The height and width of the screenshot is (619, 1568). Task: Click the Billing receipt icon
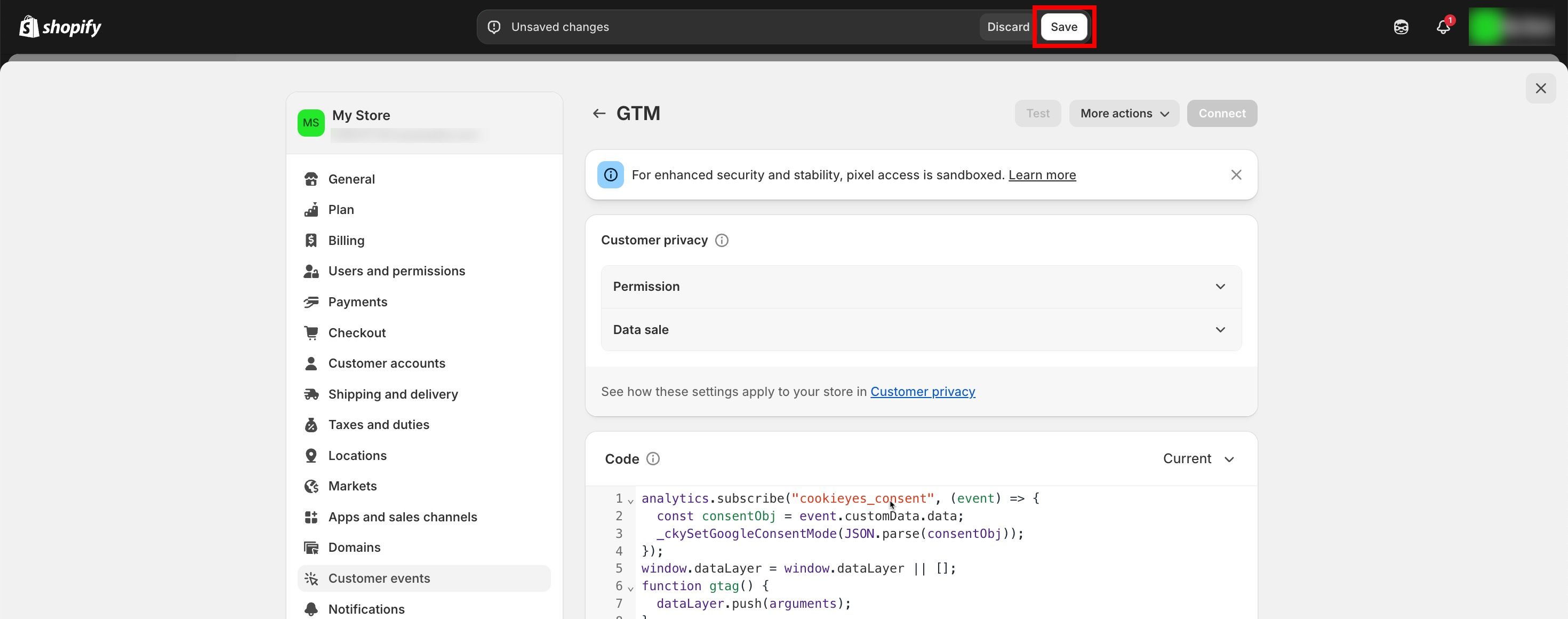311,241
